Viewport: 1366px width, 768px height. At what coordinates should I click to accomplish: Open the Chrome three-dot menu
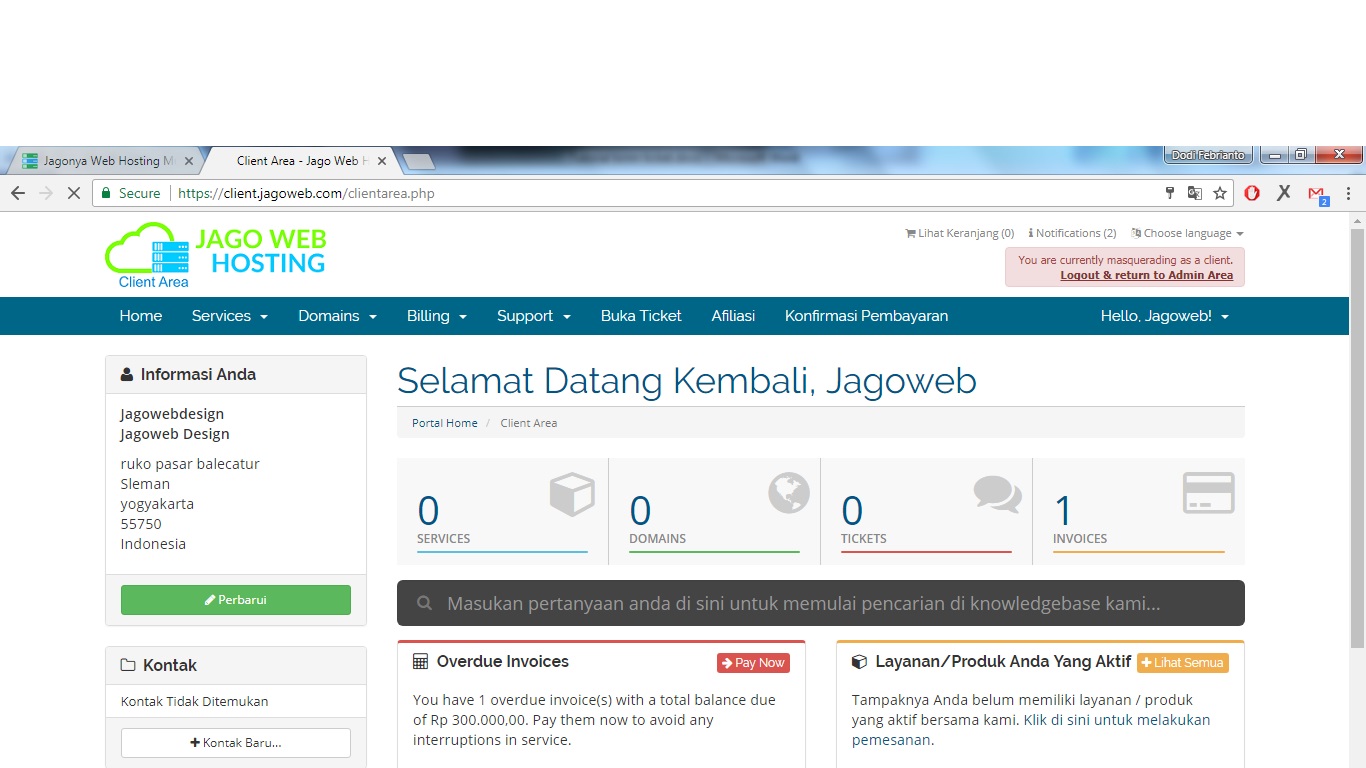click(x=1348, y=193)
